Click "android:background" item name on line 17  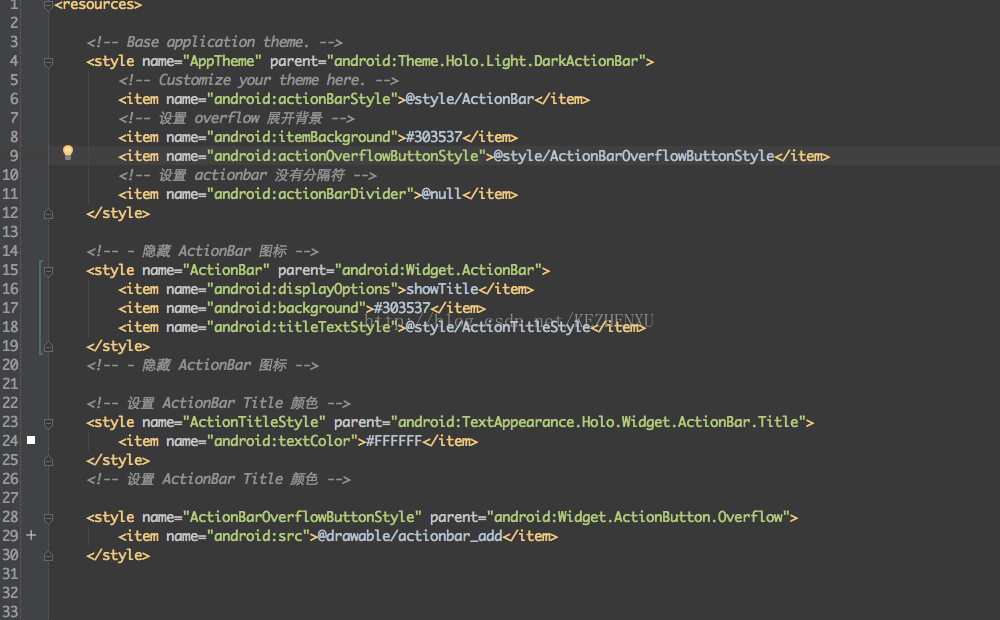click(x=286, y=308)
